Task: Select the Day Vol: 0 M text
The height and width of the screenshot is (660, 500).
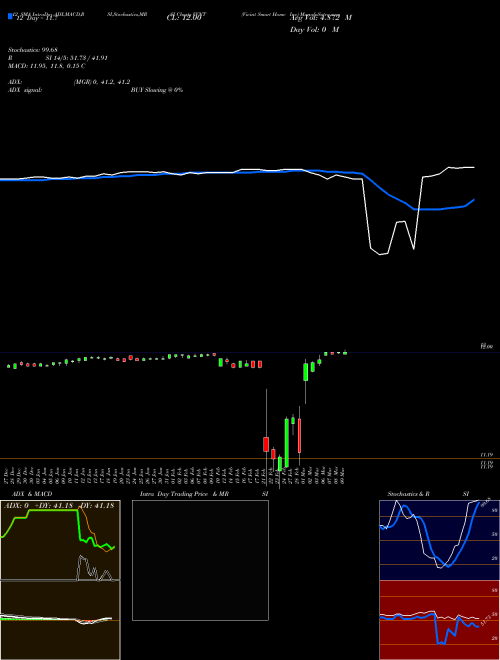Action: pos(314,30)
